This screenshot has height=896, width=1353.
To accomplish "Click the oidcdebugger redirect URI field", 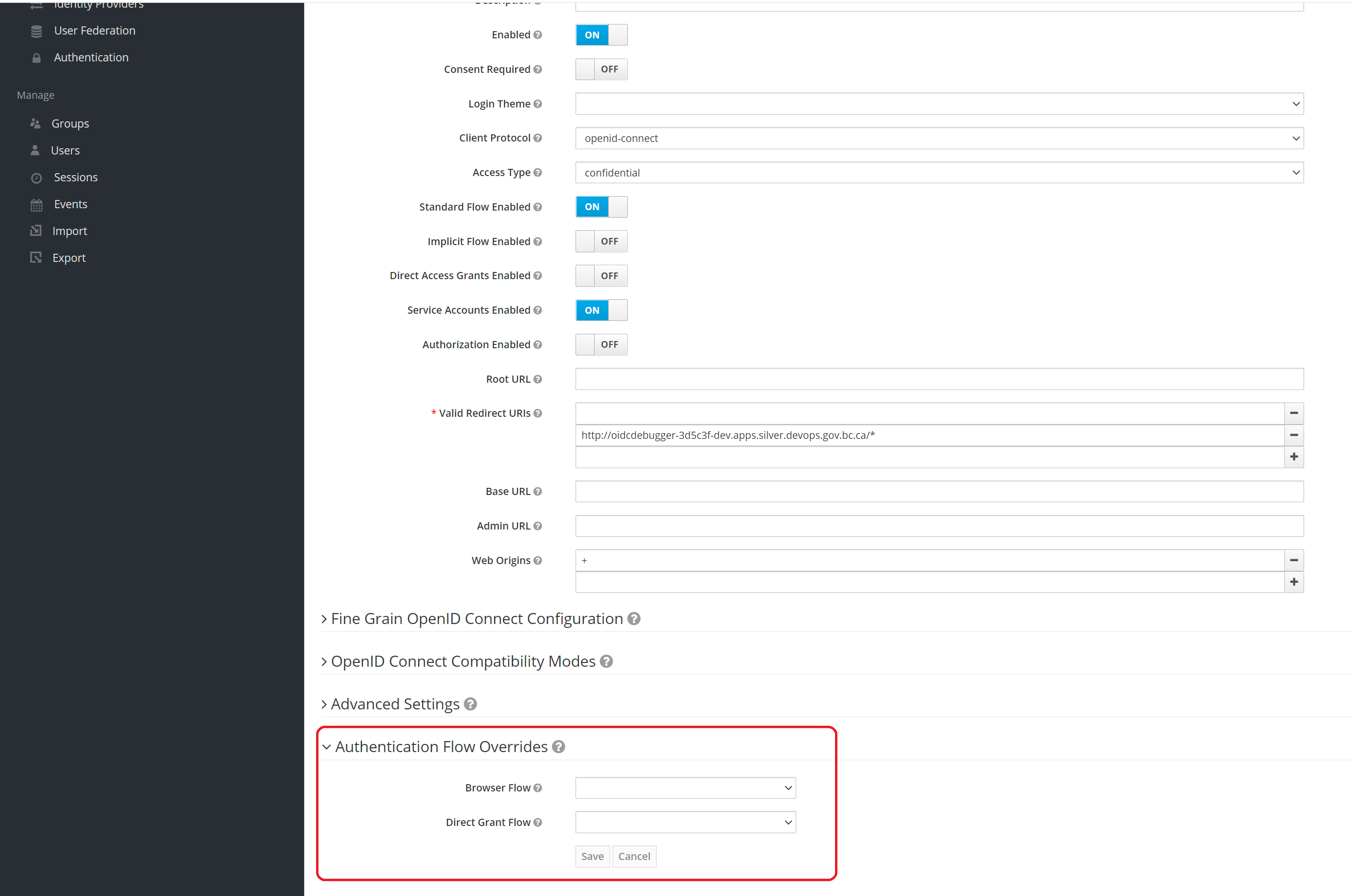I will [929, 435].
